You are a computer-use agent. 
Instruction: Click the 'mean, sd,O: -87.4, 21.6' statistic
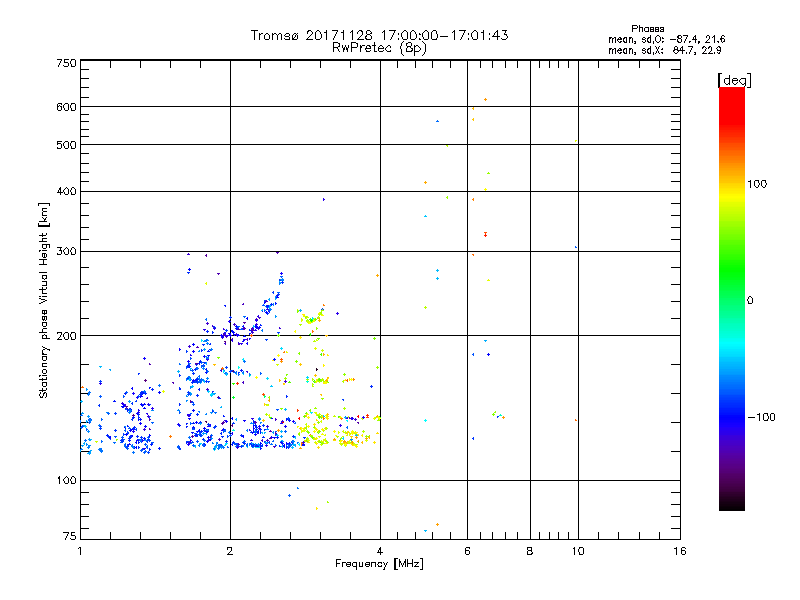coord(666,39)
